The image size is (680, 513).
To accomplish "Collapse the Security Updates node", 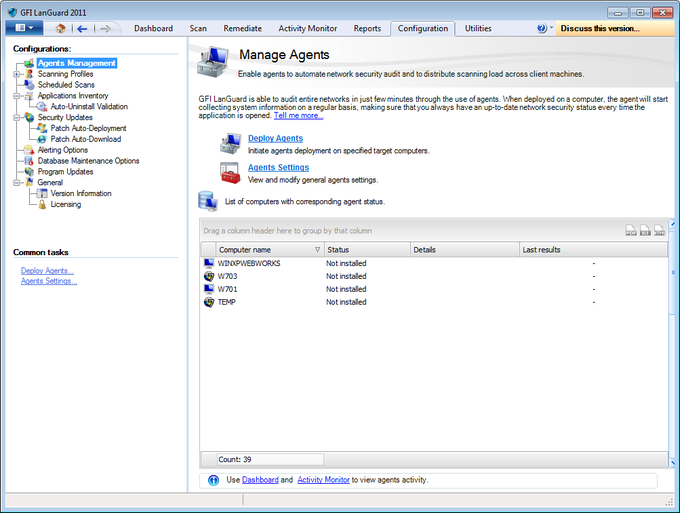I will pos(16,118).
